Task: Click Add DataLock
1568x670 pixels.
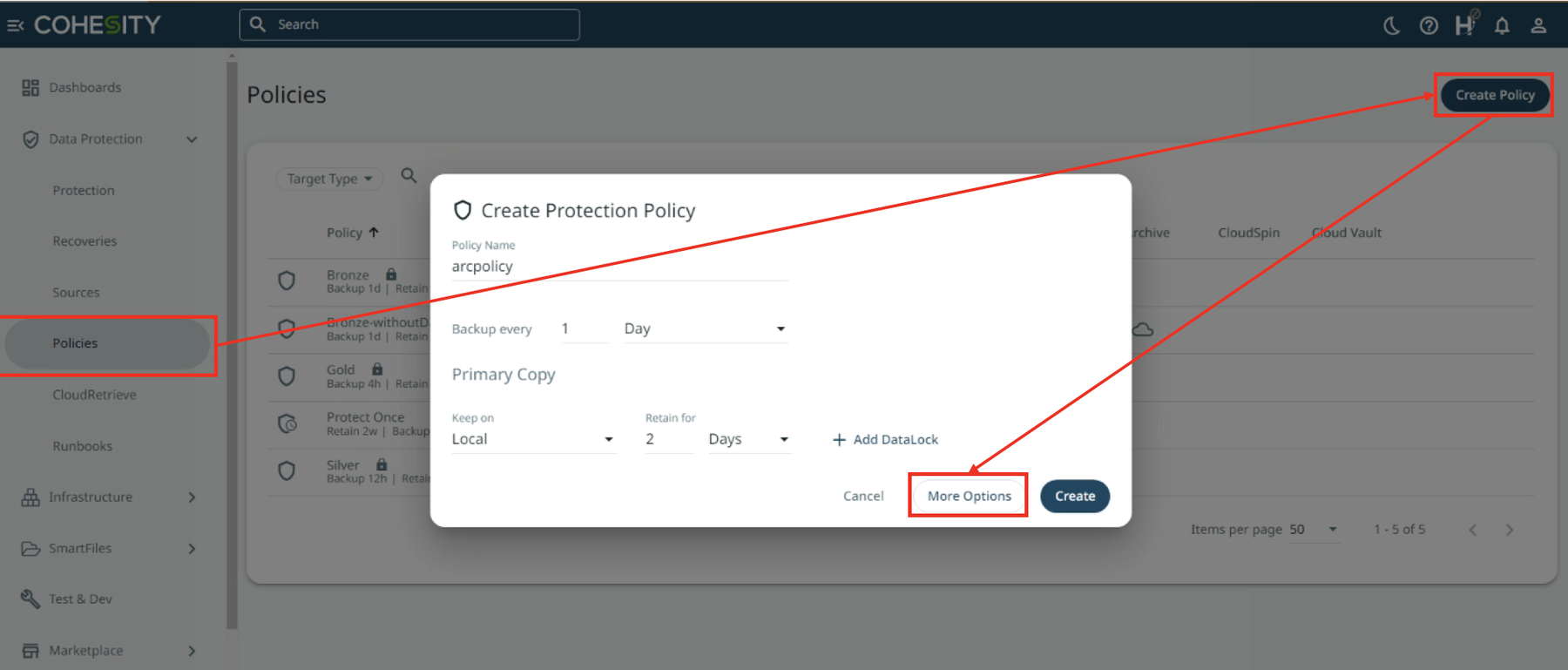Action: point(885,440)
